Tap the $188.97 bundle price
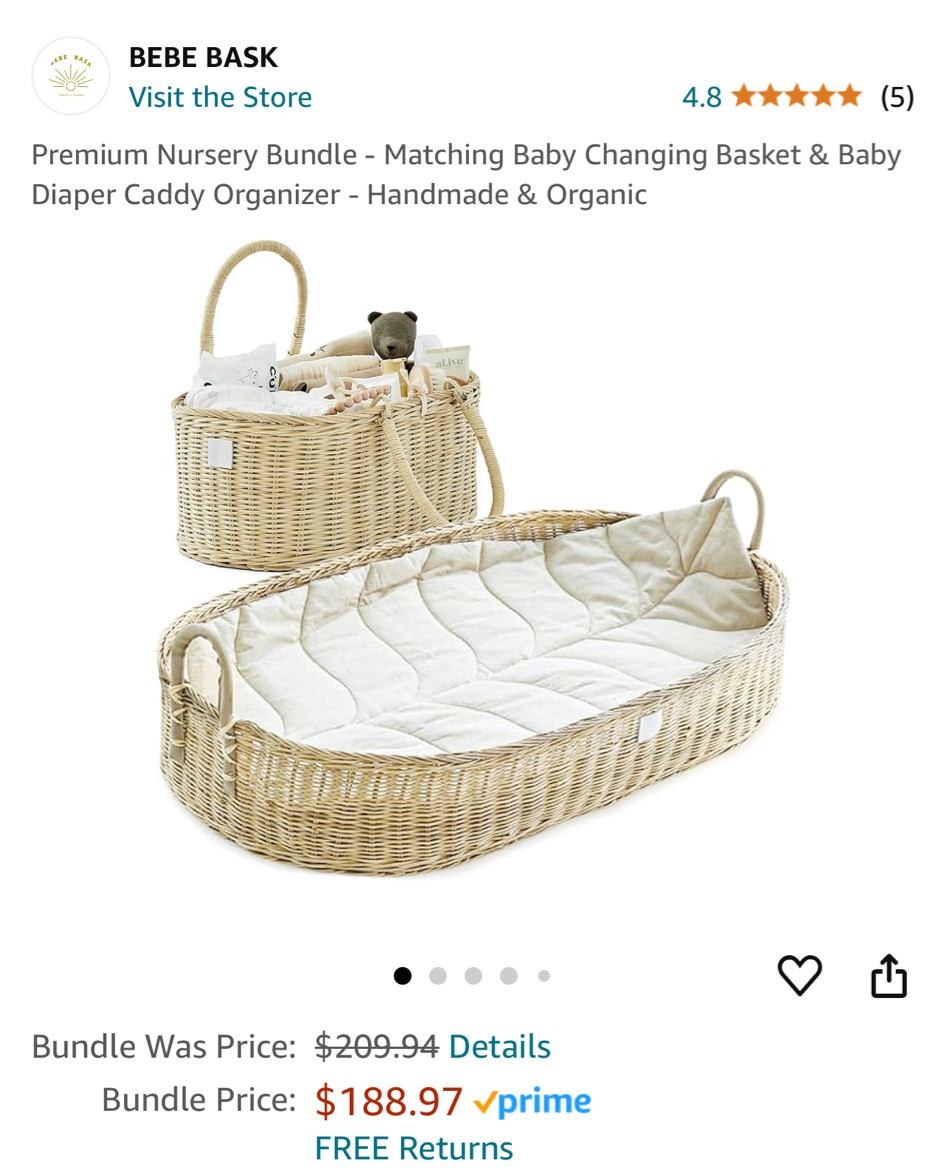 click(388, 1101)
